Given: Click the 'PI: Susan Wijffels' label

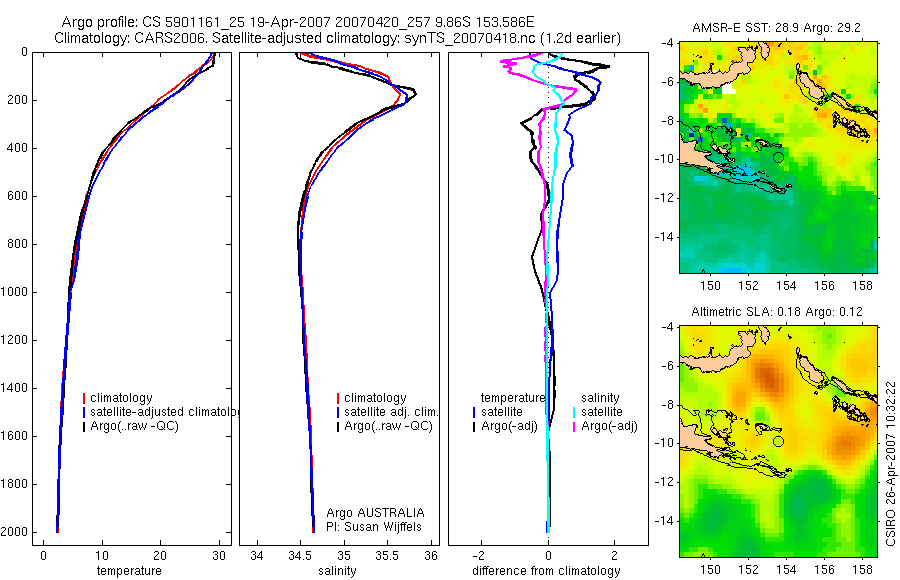Looking at the screenshot, I should point(374,527).
